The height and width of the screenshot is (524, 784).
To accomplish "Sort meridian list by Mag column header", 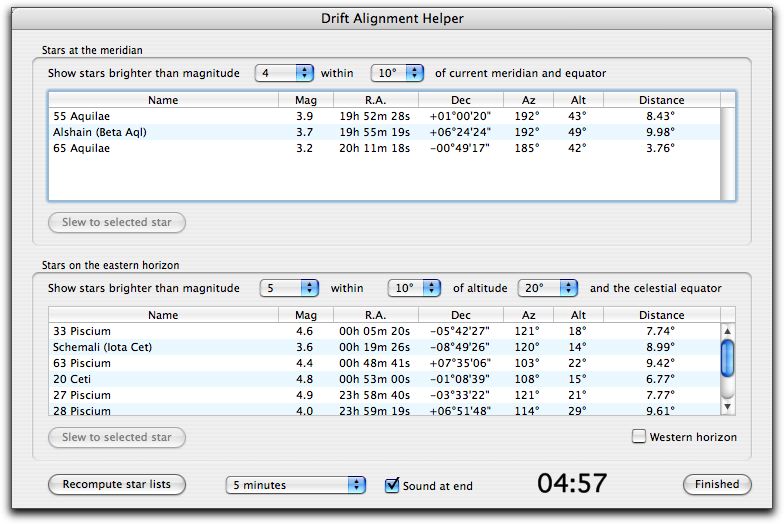I will (x=305, y=100).
